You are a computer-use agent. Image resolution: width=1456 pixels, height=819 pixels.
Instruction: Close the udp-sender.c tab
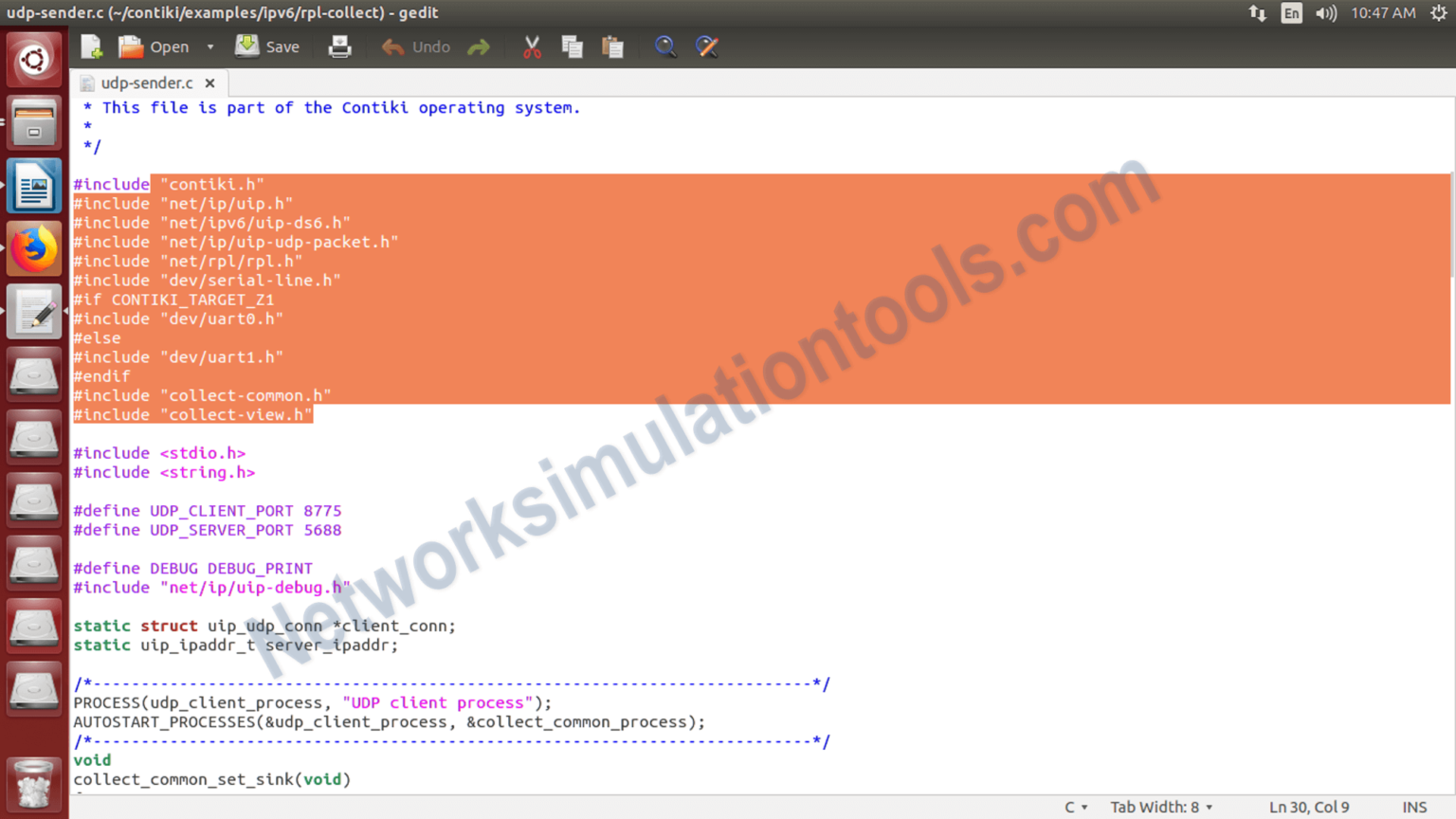(209, 82)
